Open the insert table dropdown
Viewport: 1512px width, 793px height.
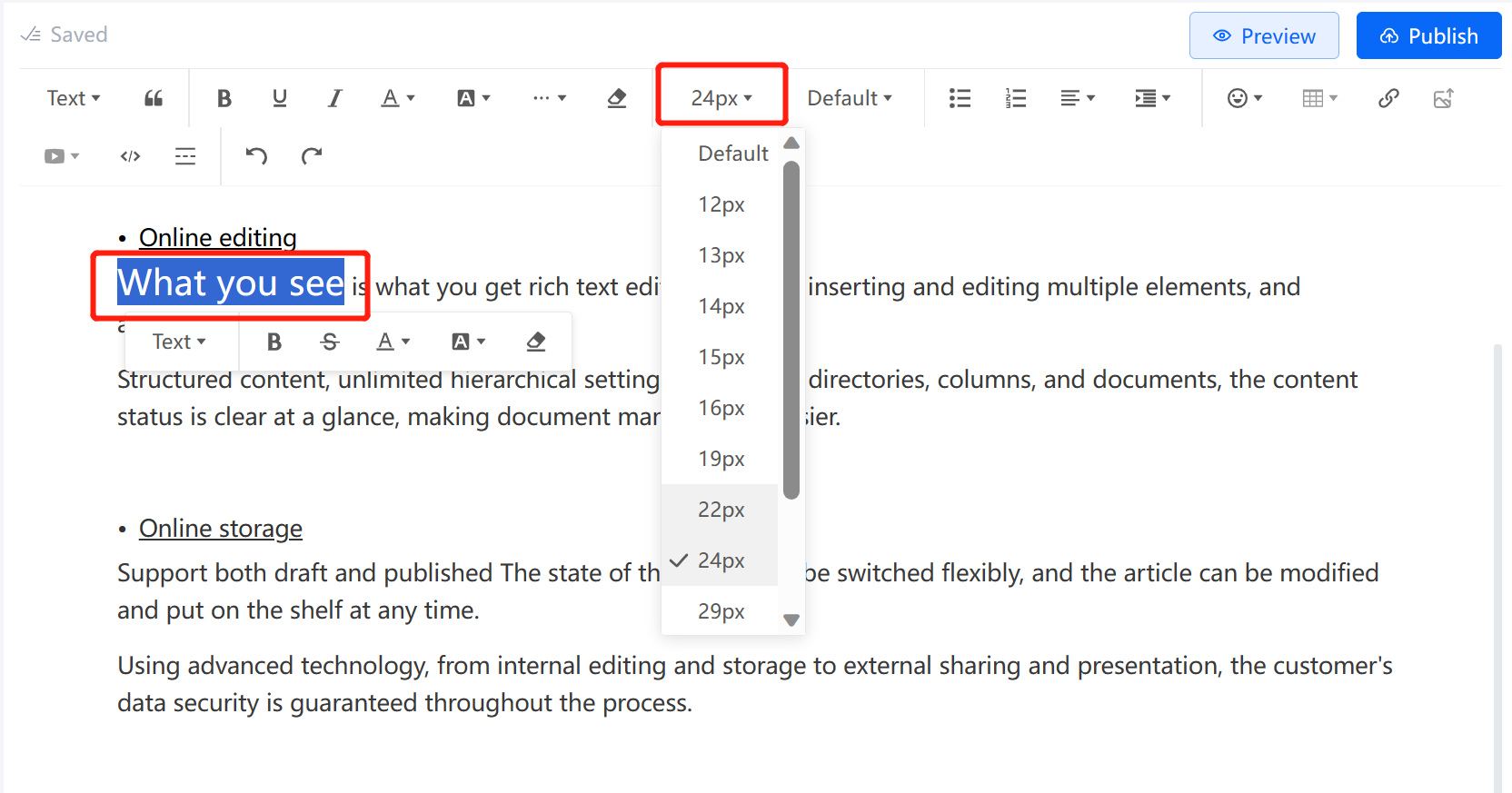point(1320,98)
